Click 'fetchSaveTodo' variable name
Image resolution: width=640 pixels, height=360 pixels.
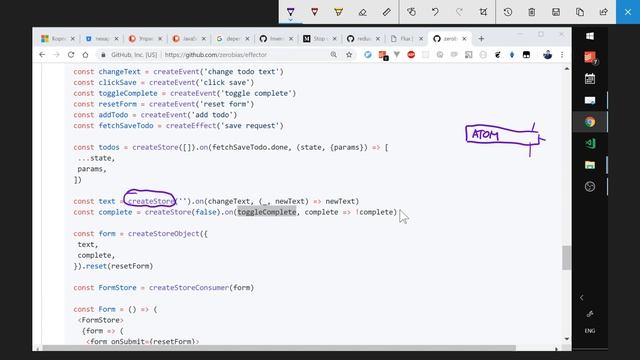click(x=126, y=125)
